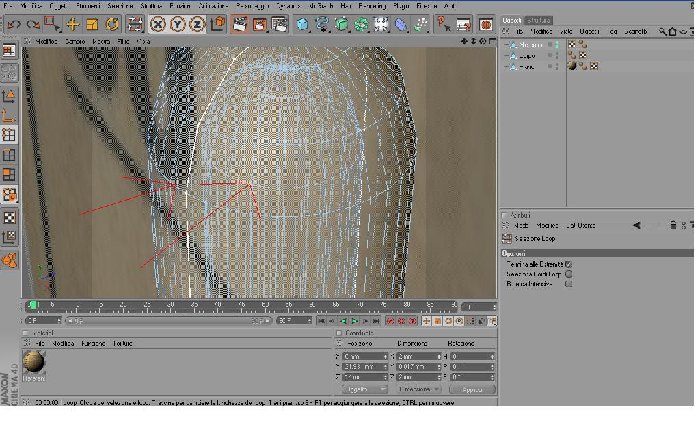Select the Rotate tool in the top toolbar

tap(112, 24)
